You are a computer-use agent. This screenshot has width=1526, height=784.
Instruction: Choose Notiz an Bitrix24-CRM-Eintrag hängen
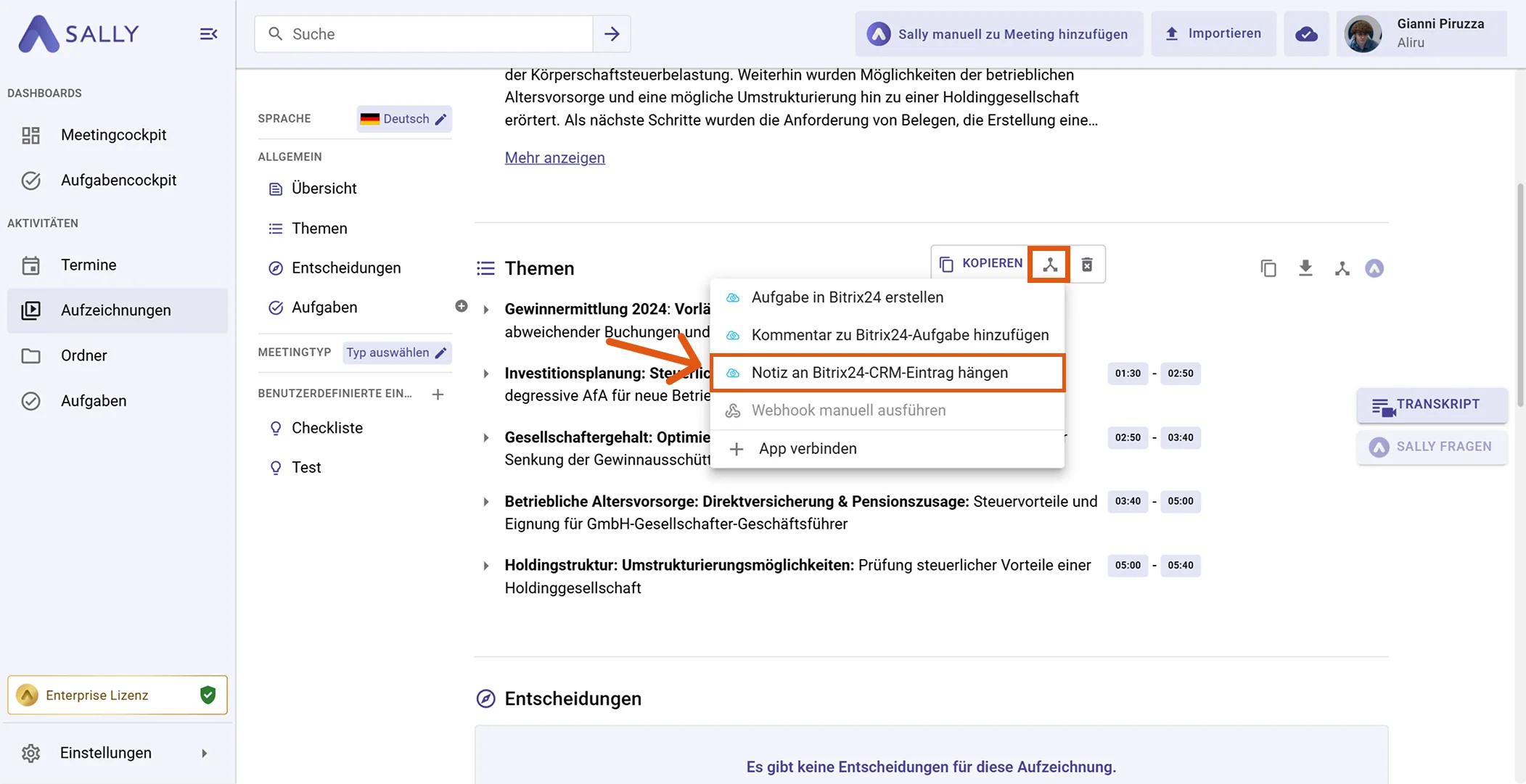(x=887, y=373)
